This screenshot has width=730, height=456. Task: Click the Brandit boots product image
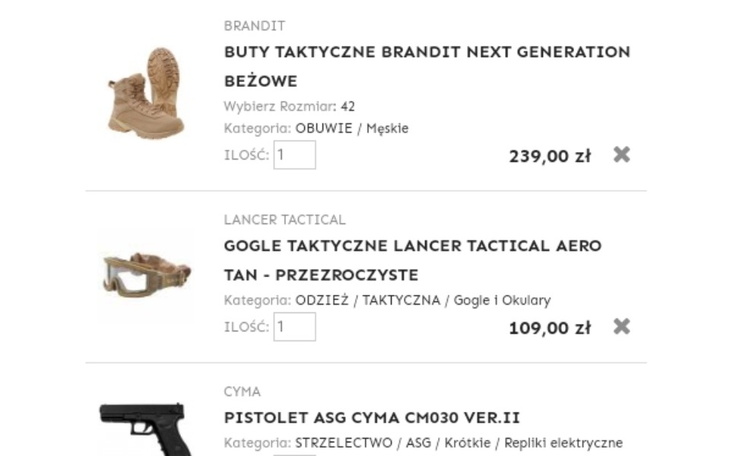click(x=146, y=92)
